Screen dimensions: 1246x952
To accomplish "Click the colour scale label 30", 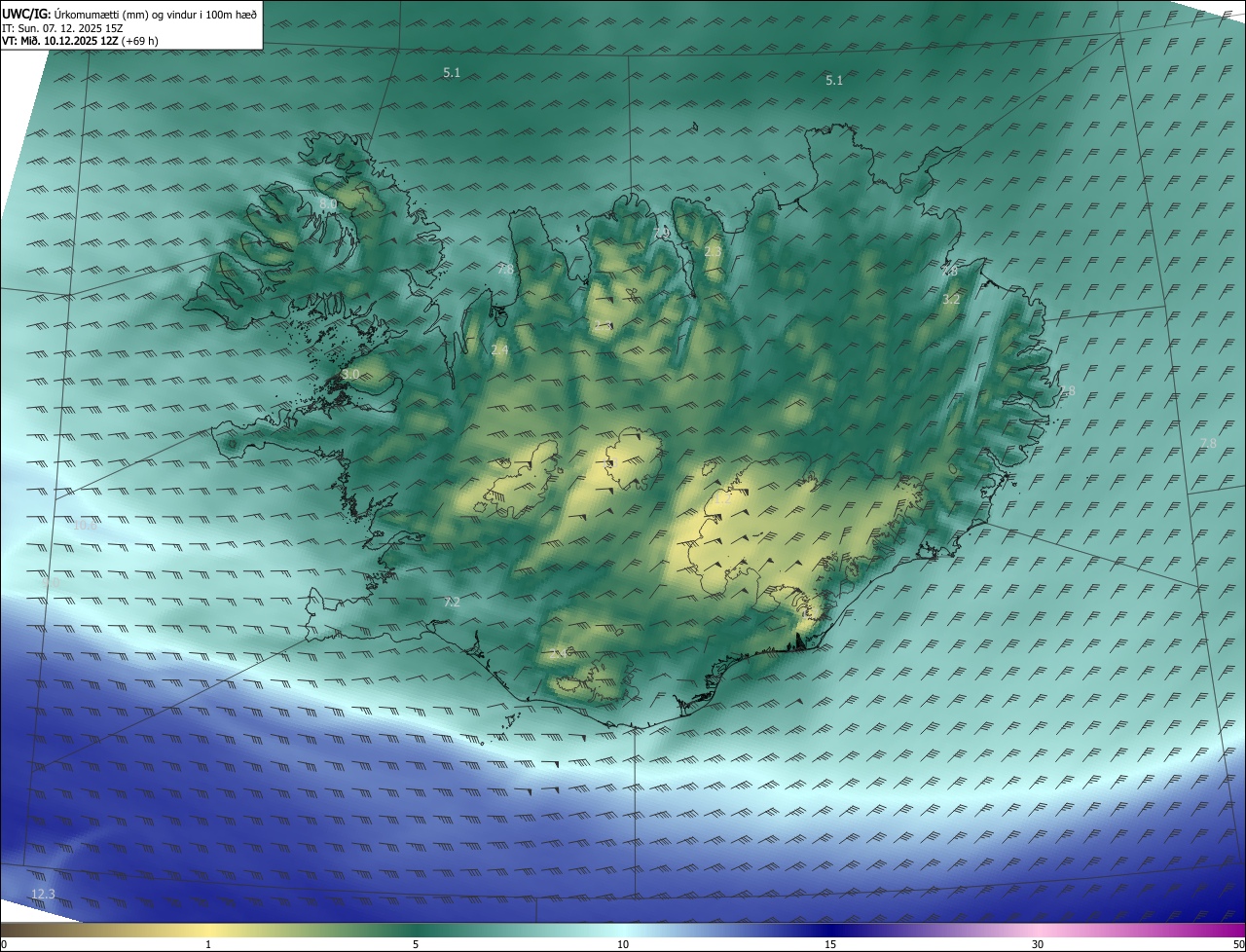I will click(x=1038, y=944).
